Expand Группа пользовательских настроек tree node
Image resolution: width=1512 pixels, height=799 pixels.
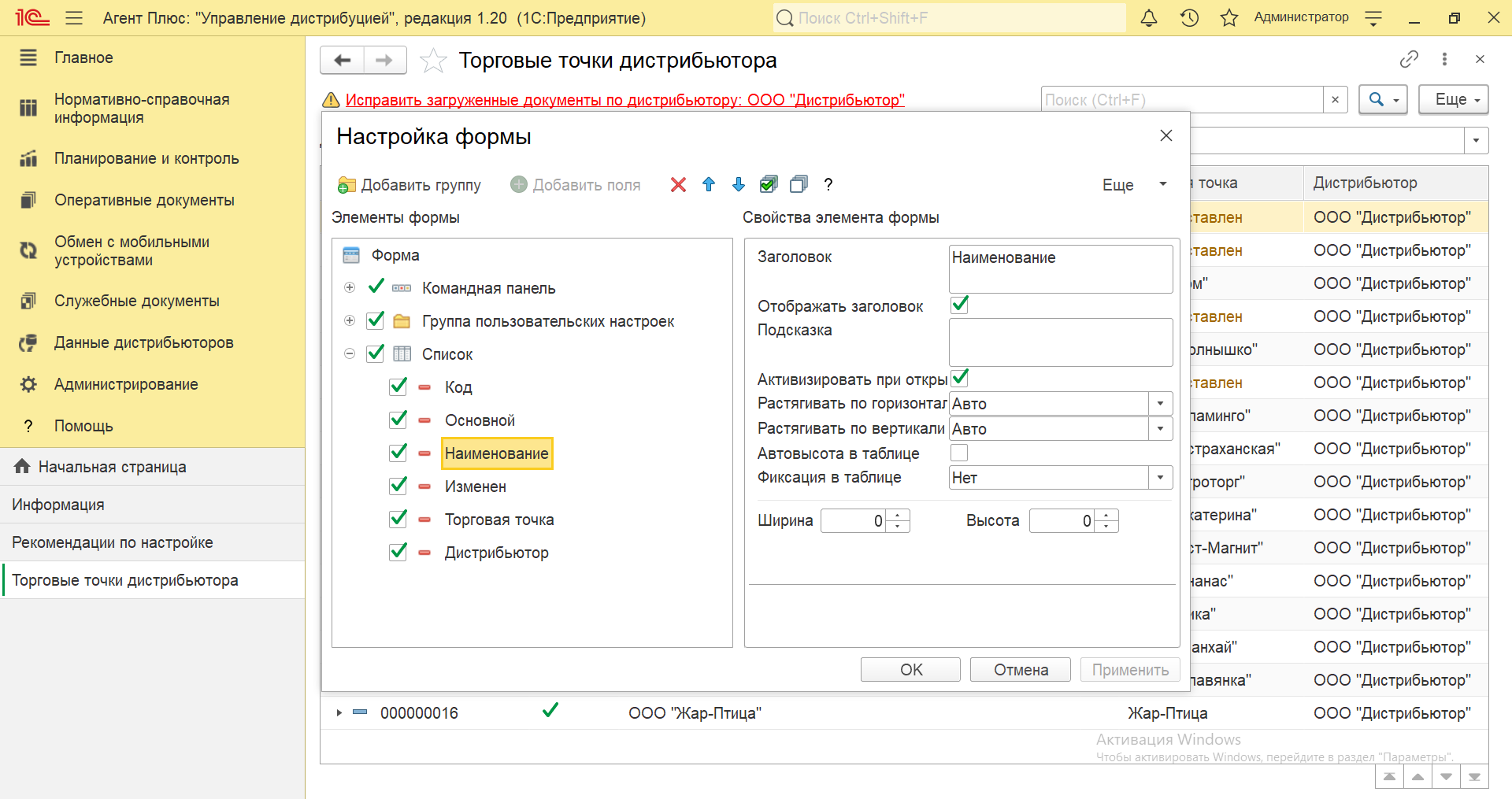point(350,320)
